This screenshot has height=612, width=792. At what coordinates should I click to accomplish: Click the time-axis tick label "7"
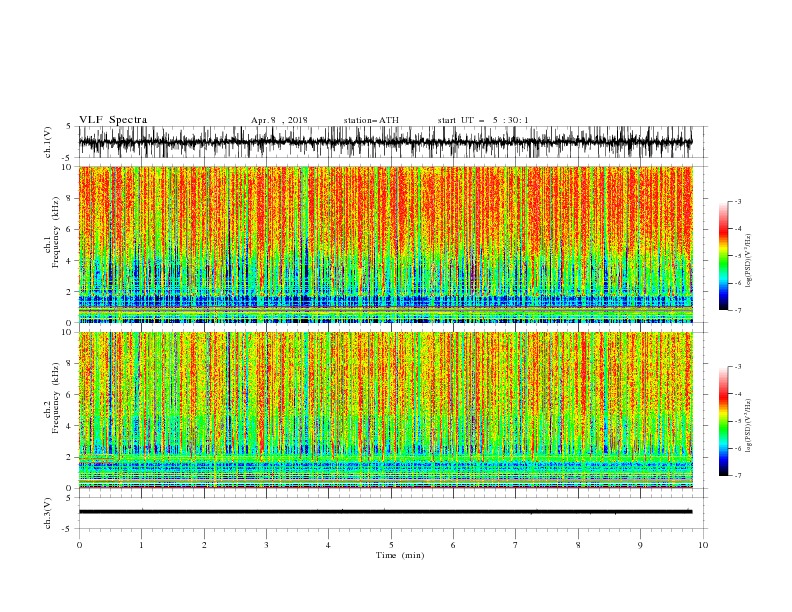516,545
